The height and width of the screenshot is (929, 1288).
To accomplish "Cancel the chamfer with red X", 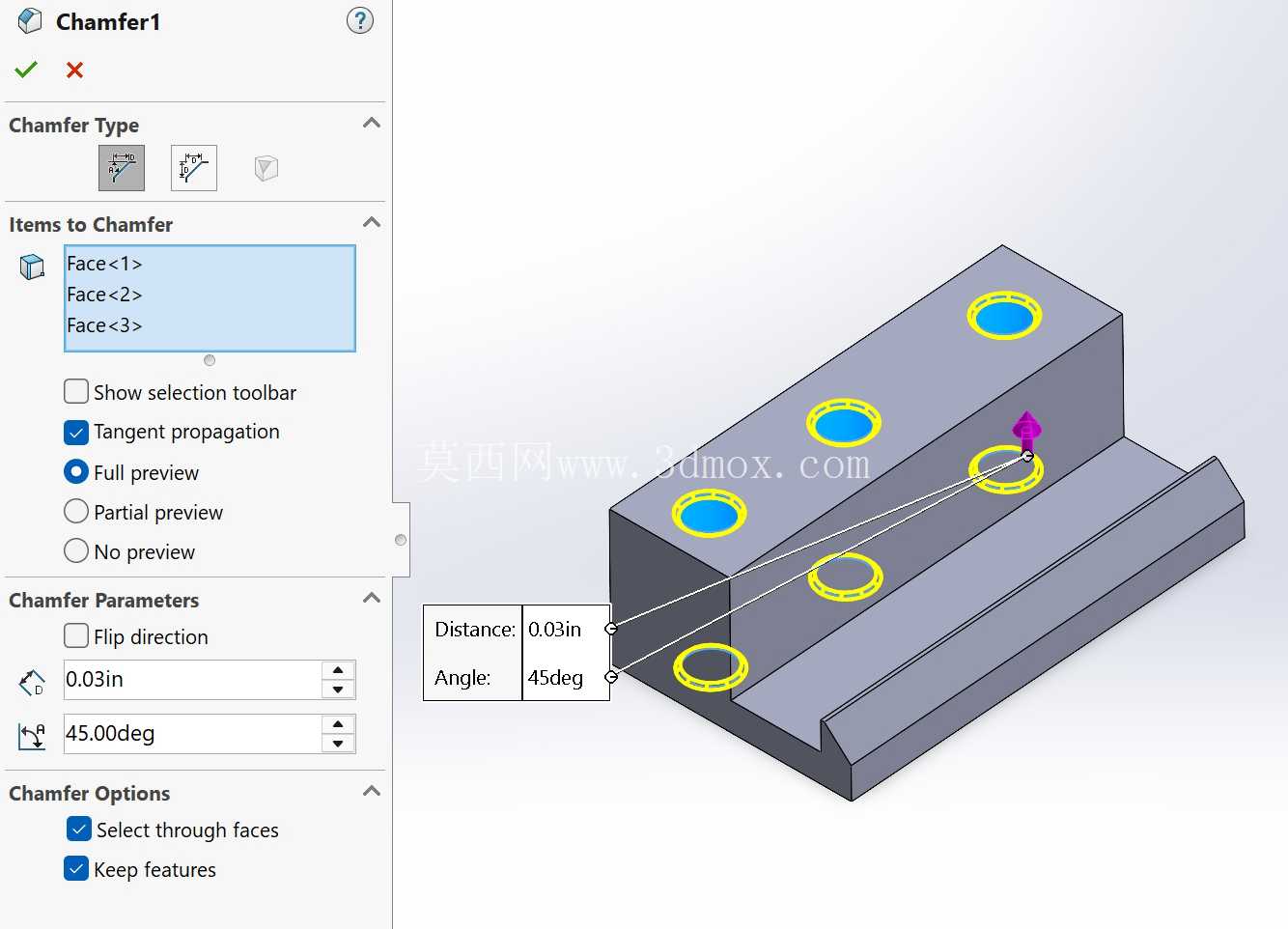I will (x=74, y=70).
